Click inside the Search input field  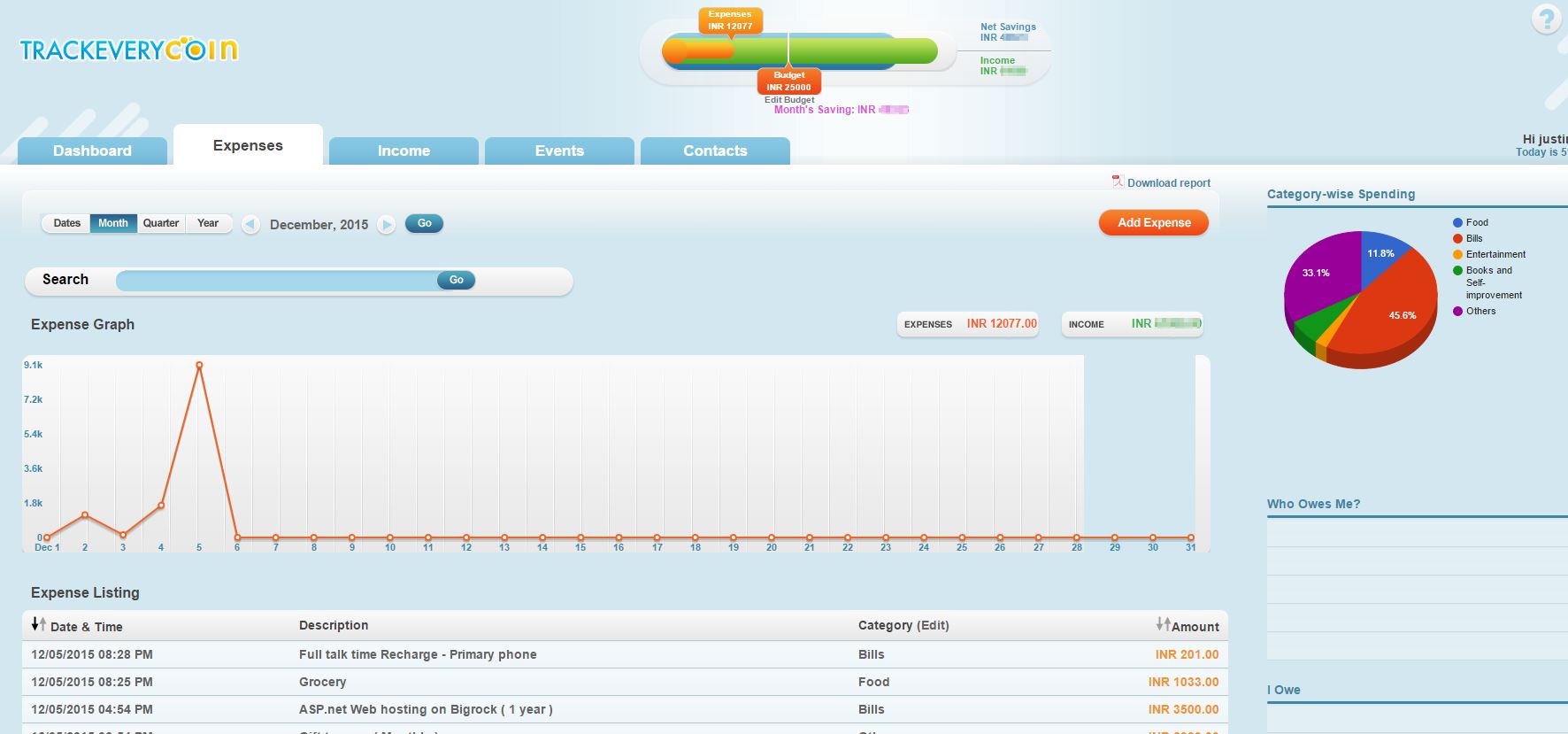(x=276, y=281)
